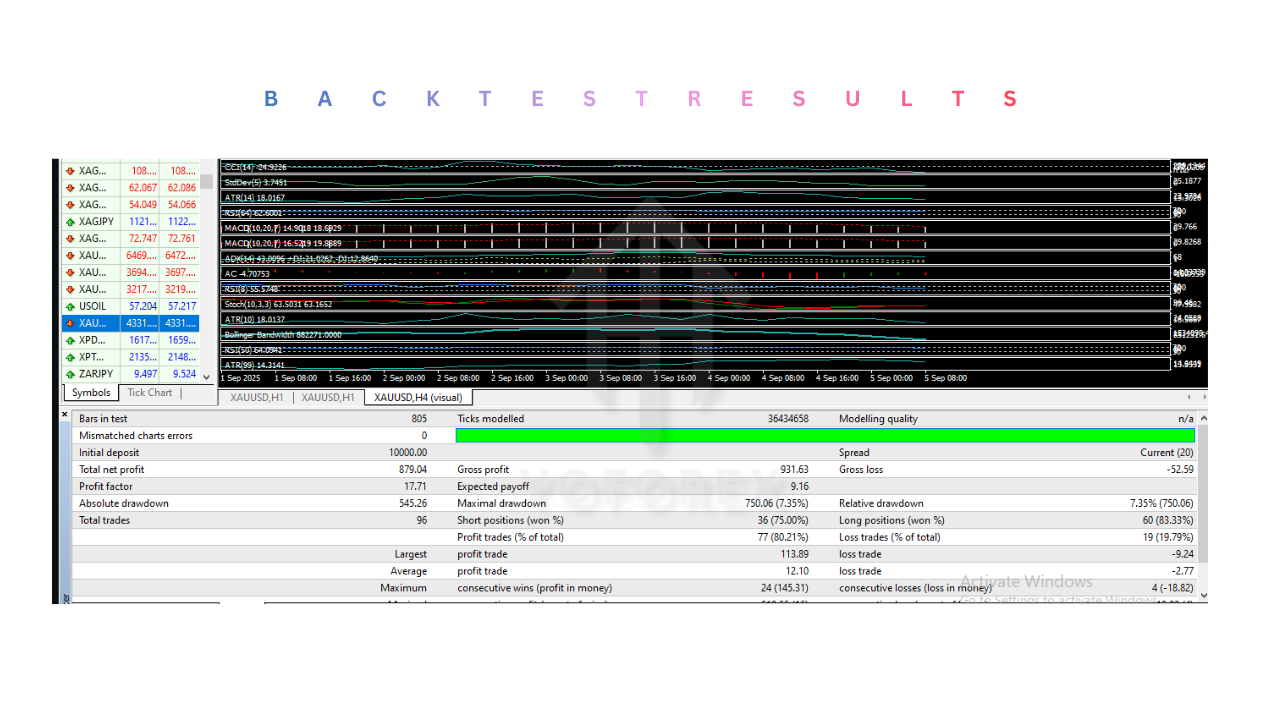The height and width of the screenshot is (720, 1280).
Task: Click the highlighted XAU row's red arrow icon
Action: click(70, 323)
